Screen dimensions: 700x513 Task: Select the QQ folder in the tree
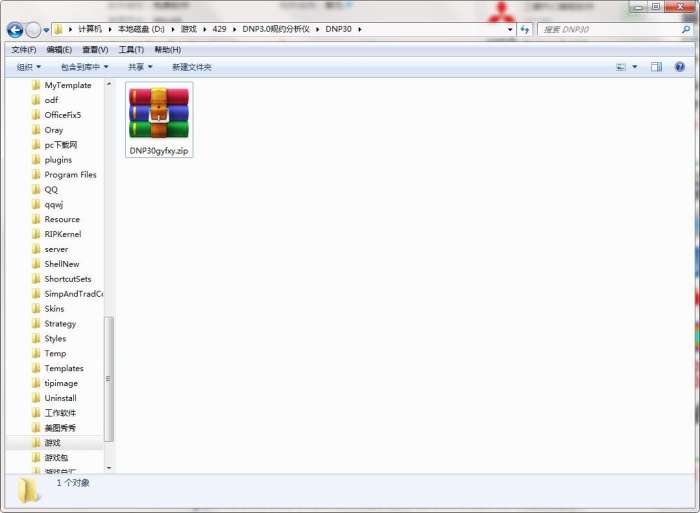click(x=45, y=189)
